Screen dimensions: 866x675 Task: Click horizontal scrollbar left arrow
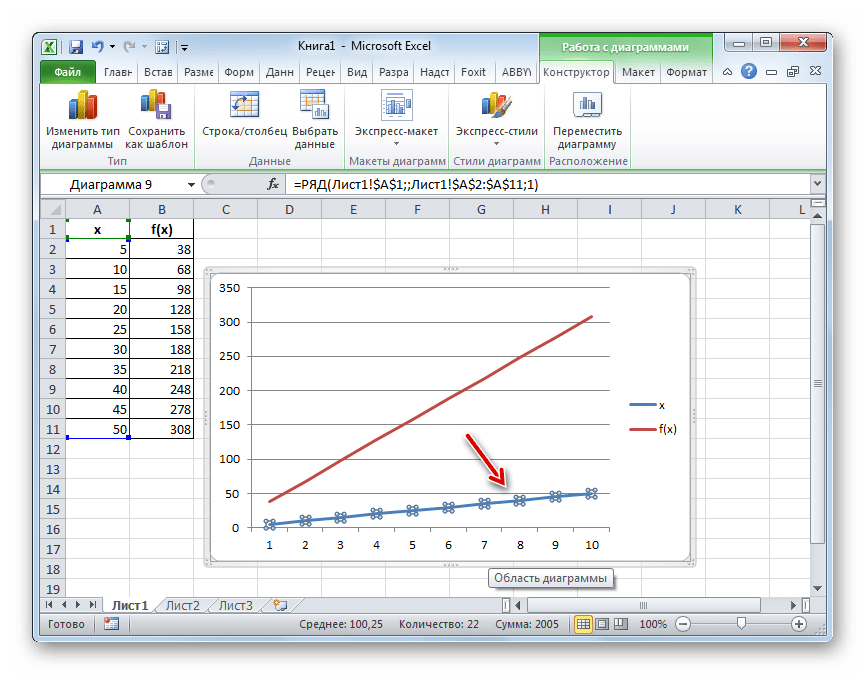click(x=518, y=605)
